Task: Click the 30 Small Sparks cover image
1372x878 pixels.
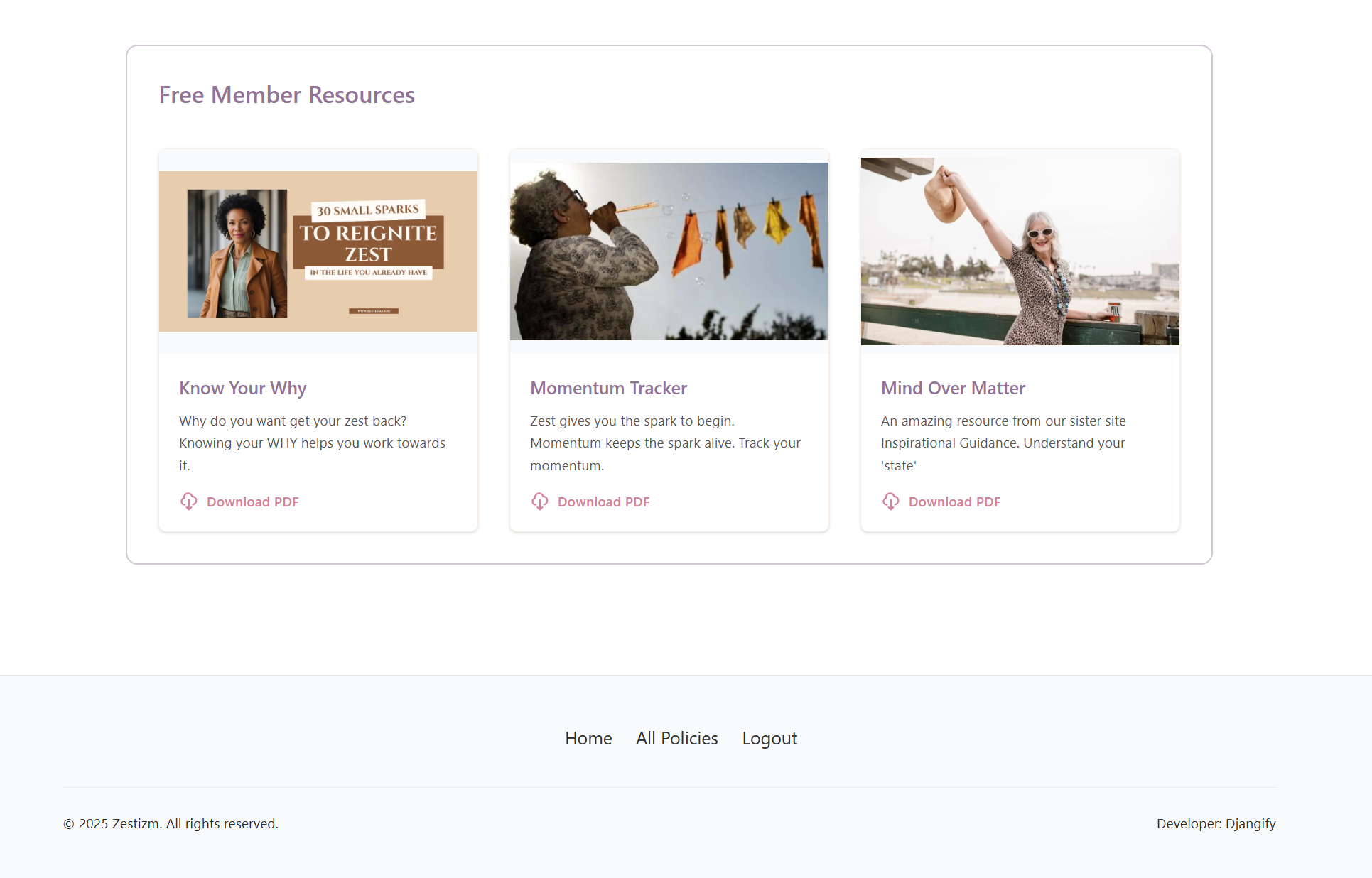Action: [x=318, y=251]
